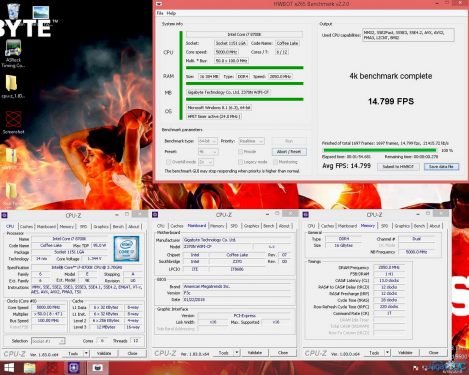The width and height of the screenshot is (469, 375).
Task: Expand Tools arrow in CPU-Z Mainboard window
Action: [237, 353]
